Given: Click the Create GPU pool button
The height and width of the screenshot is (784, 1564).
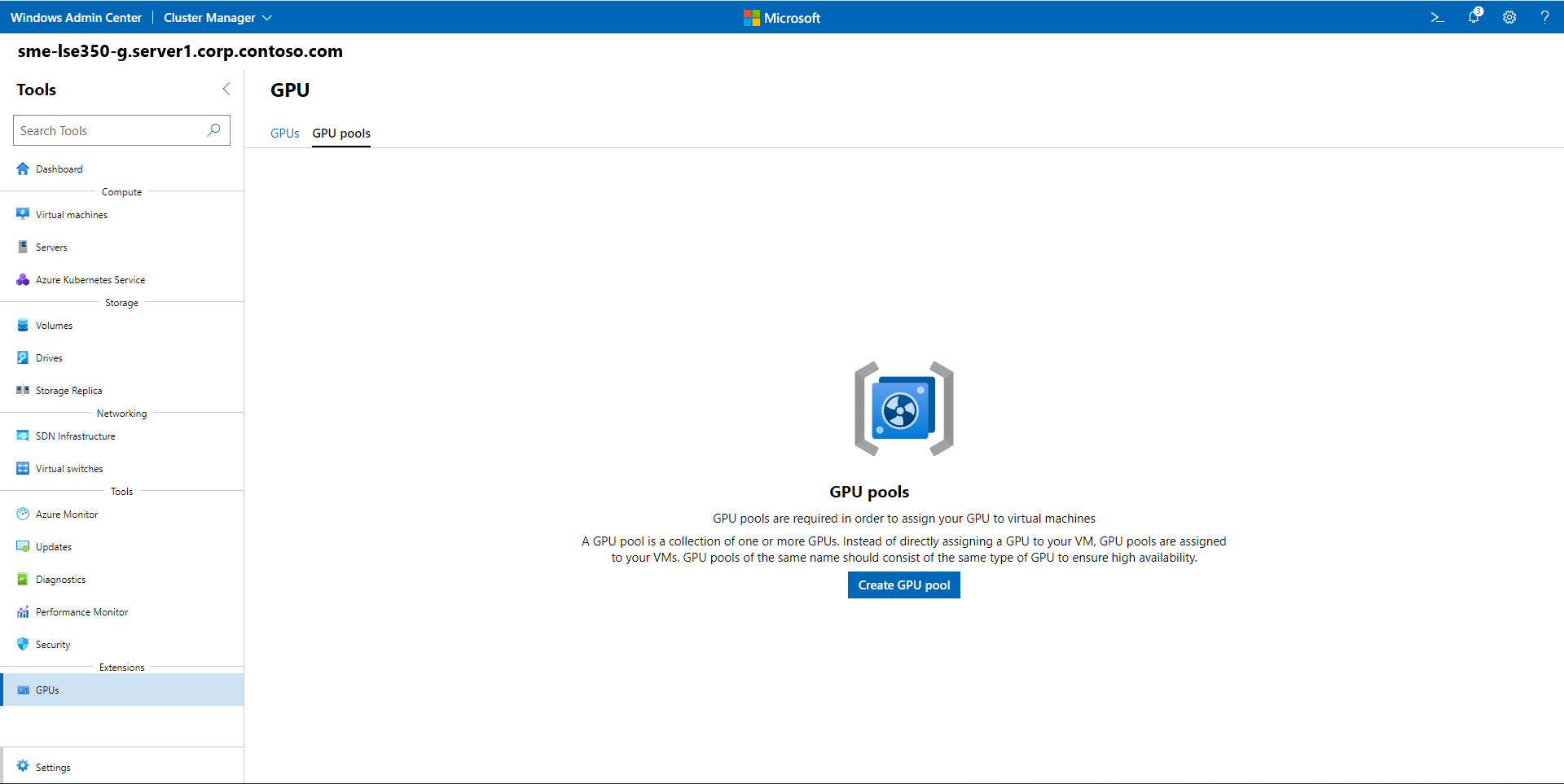Looking at the screenshot, I should [903, 585].
